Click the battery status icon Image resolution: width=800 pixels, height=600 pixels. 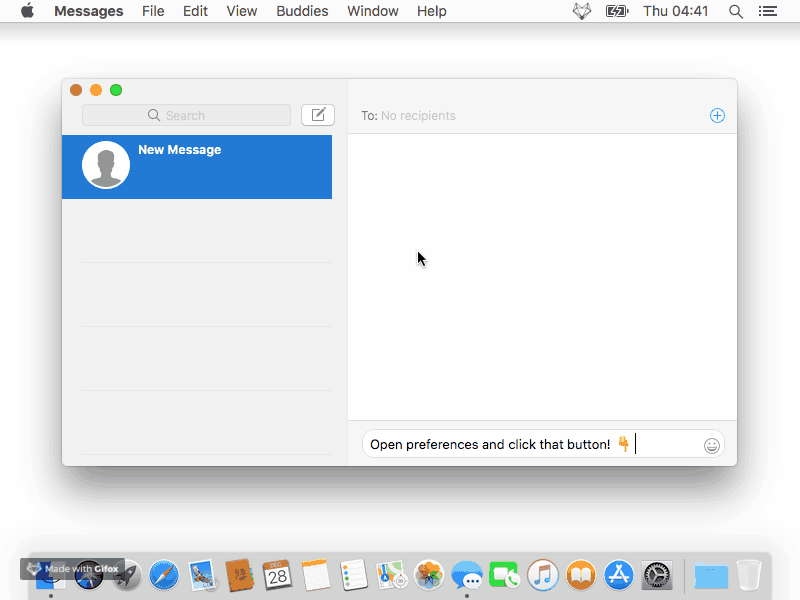[617, 11]
